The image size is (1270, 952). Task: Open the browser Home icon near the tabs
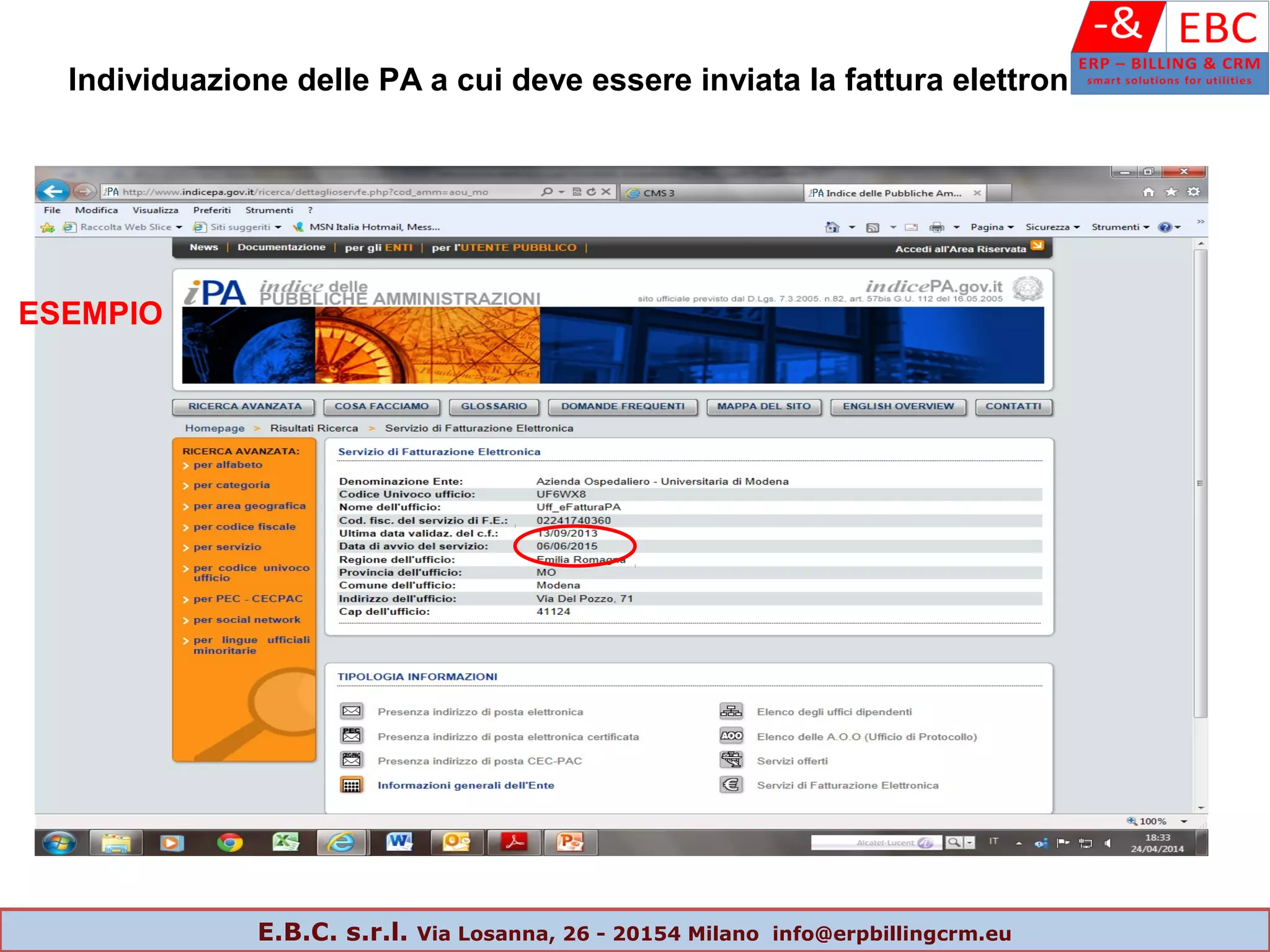click(x=1148, y=192)
